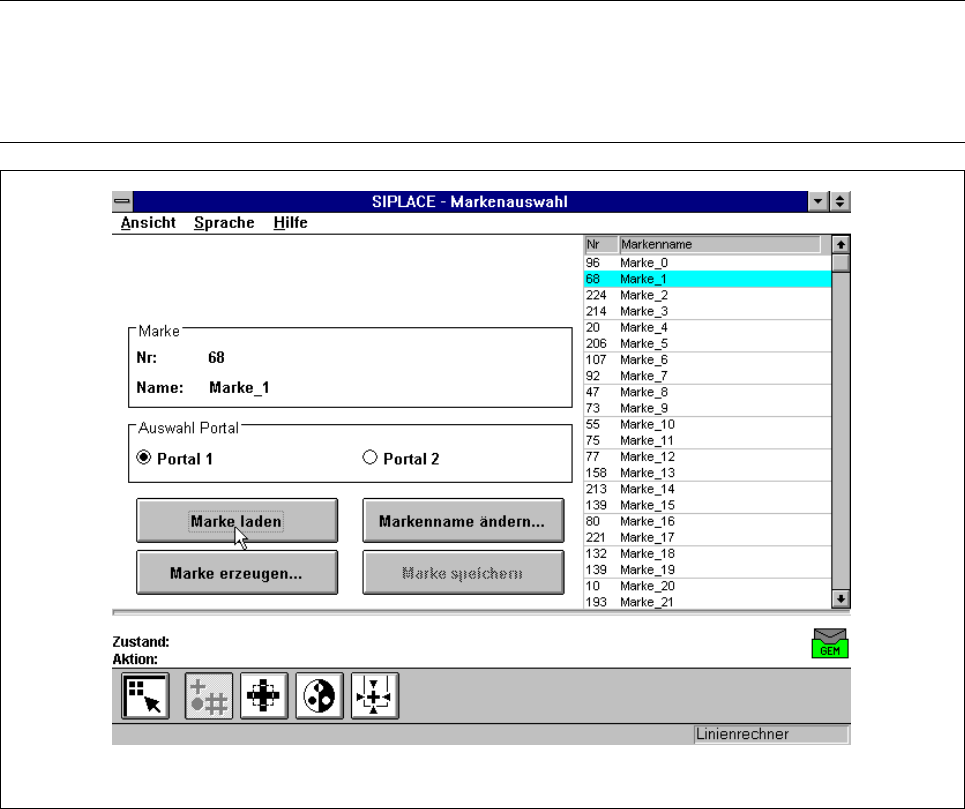
Task: Select row Marke_16 in the list
Action: pyautogui.click(x=707, y=521)
